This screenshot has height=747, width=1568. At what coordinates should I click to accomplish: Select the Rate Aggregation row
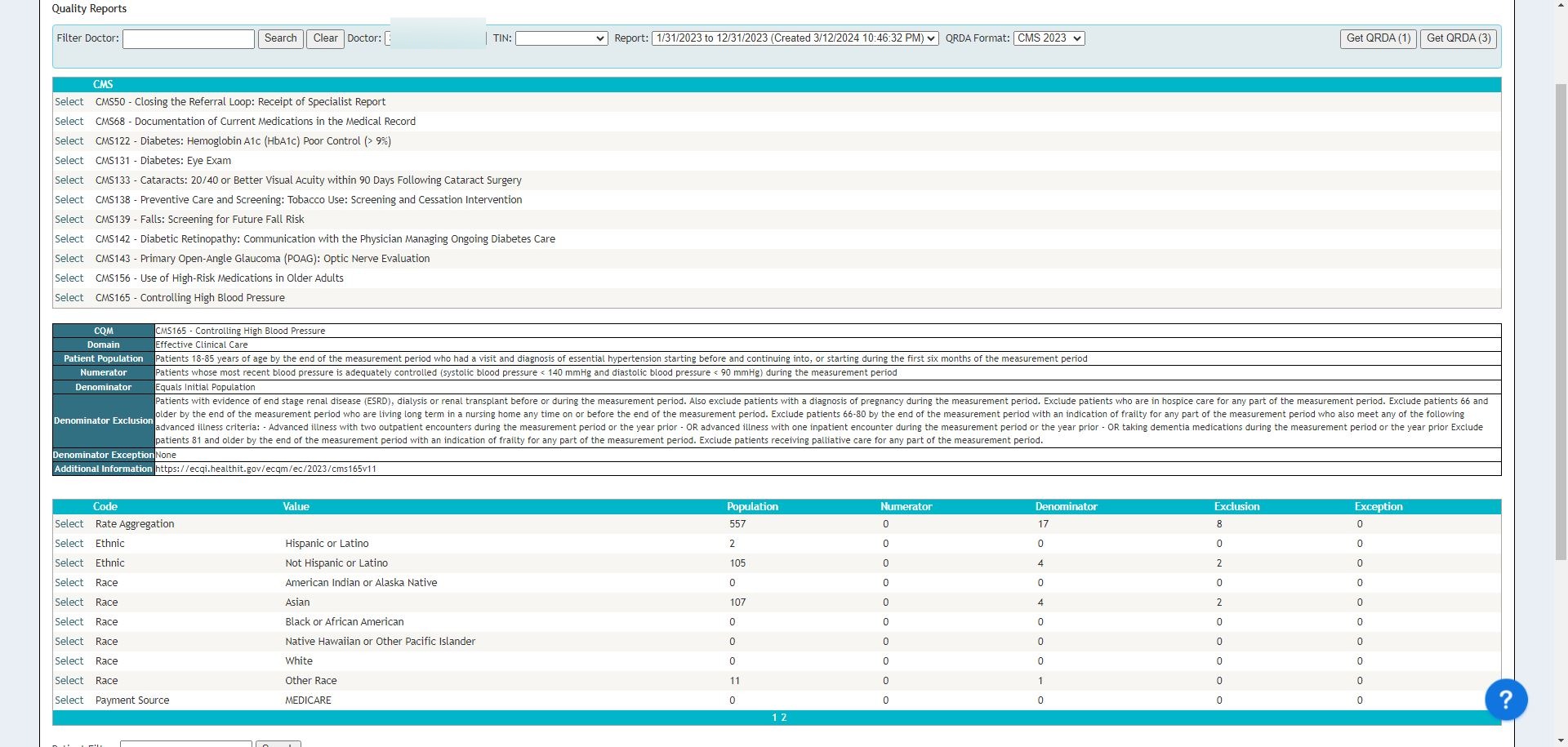click(69, 524)
